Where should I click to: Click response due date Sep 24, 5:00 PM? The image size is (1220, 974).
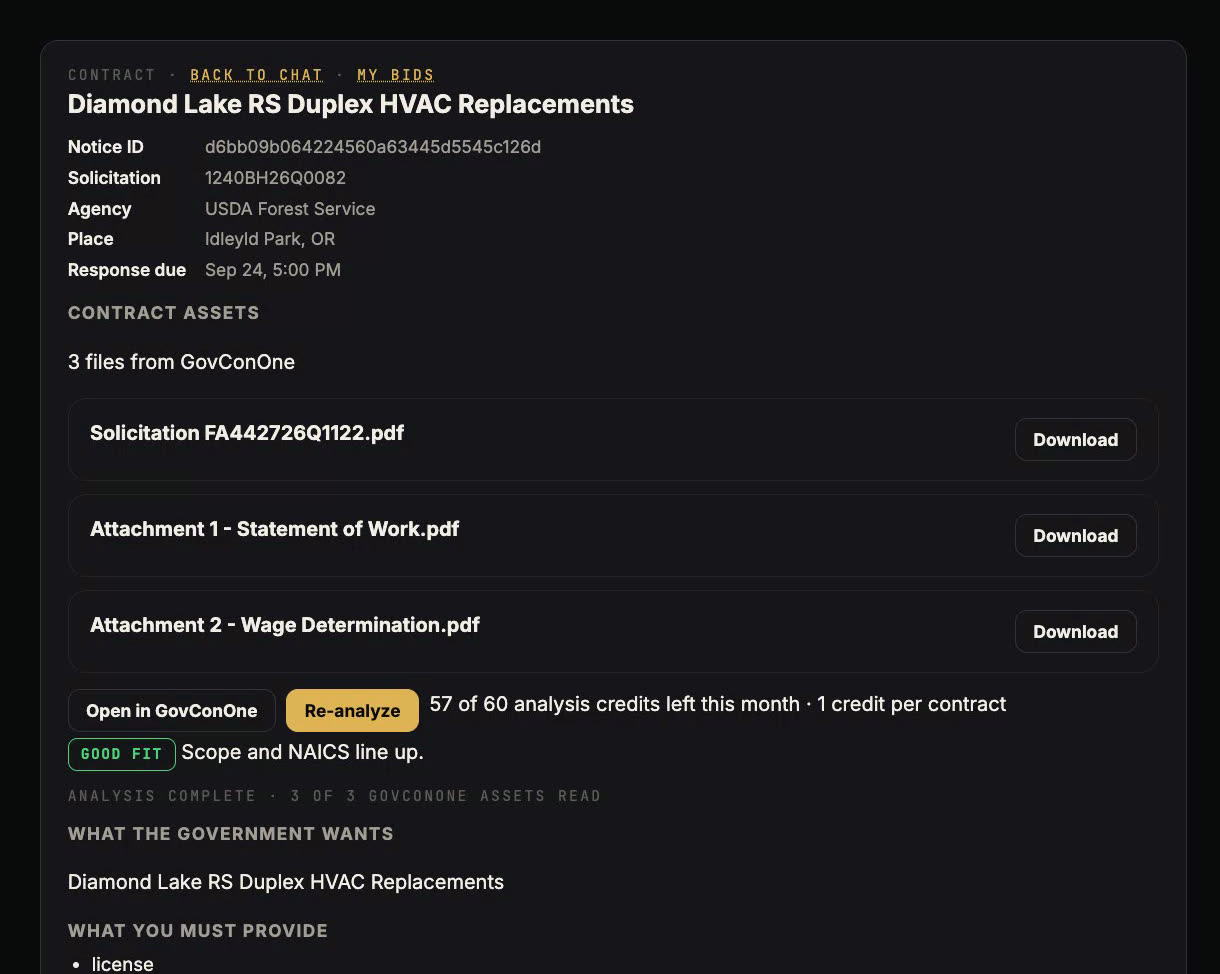tap(273, 270)
